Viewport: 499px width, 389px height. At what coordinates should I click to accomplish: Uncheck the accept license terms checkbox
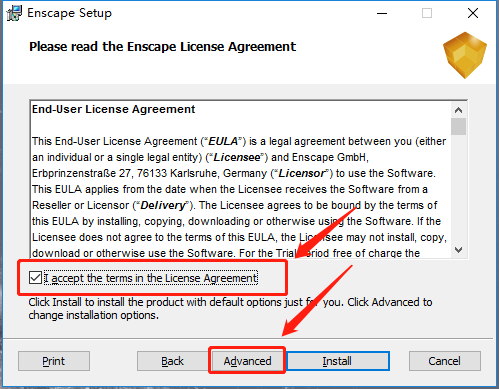35,278
